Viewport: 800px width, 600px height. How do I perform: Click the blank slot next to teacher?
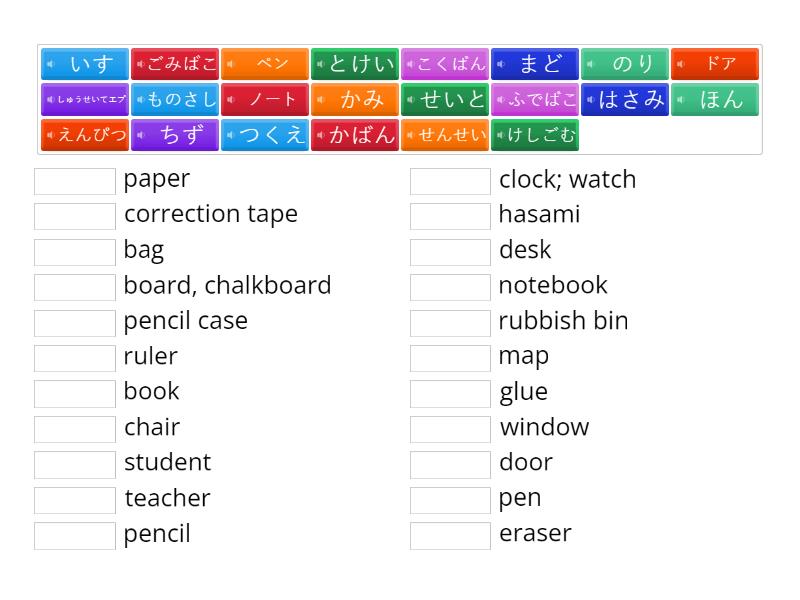point(75,500)
